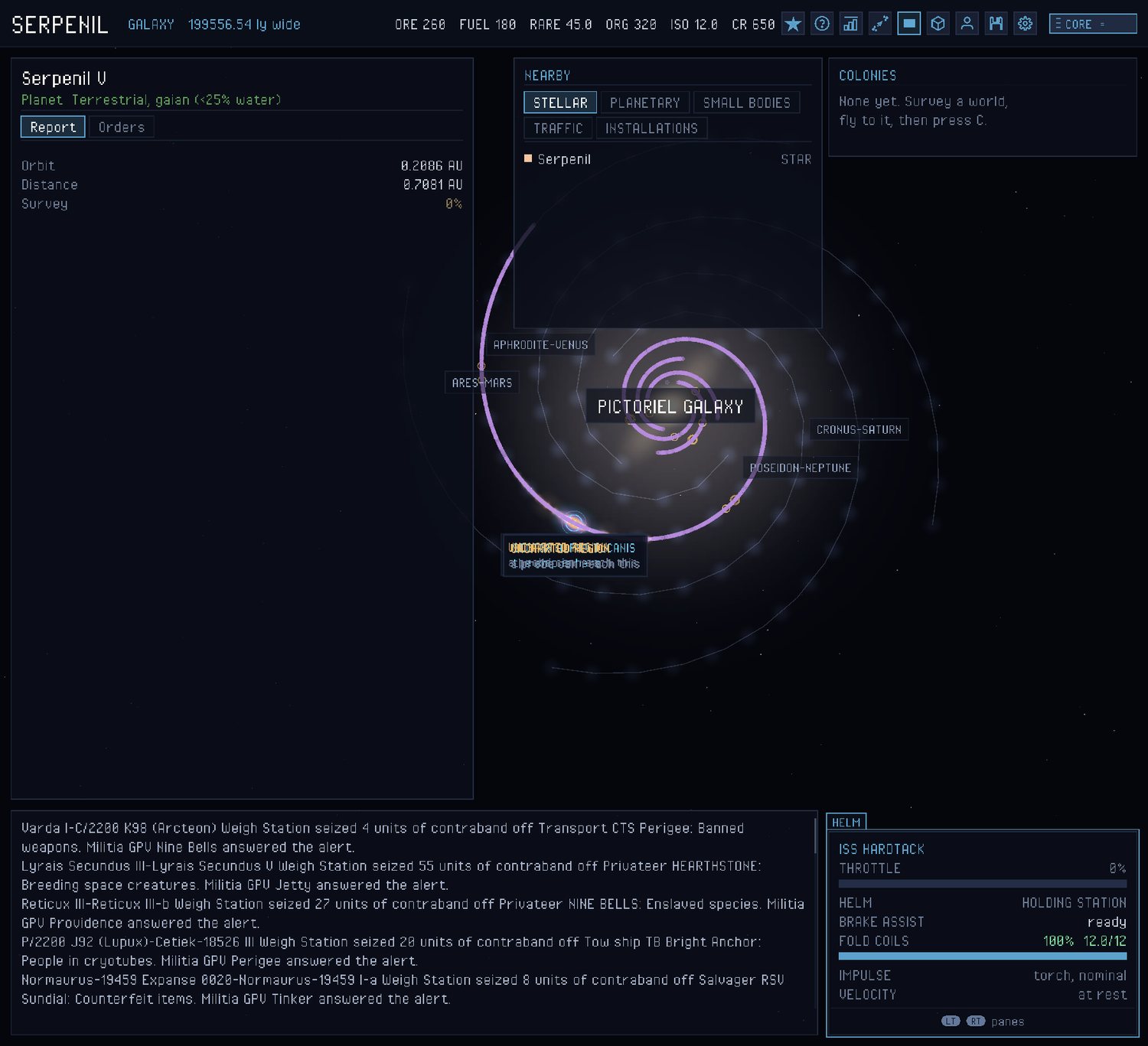
Task: Click the CRONUS-SATURN map label
Action: [x=859, y=430]
